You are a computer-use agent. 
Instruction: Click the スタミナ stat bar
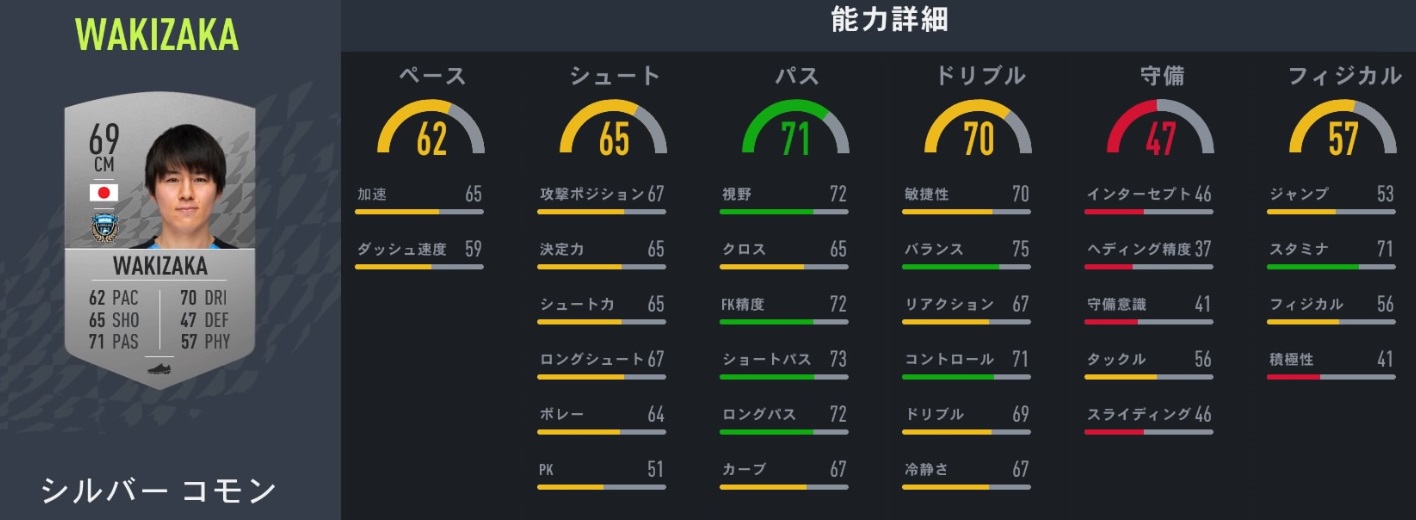tap(1331, 267)
